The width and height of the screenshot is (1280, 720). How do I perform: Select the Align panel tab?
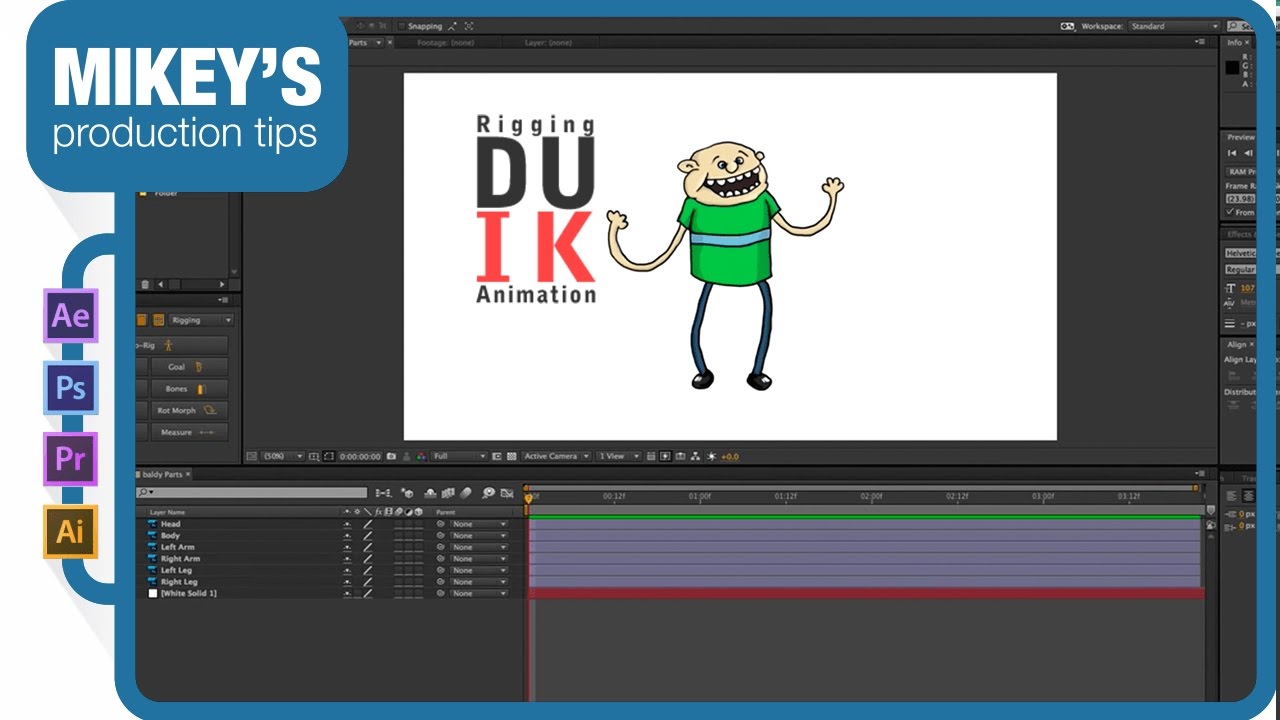point(1237,344)
